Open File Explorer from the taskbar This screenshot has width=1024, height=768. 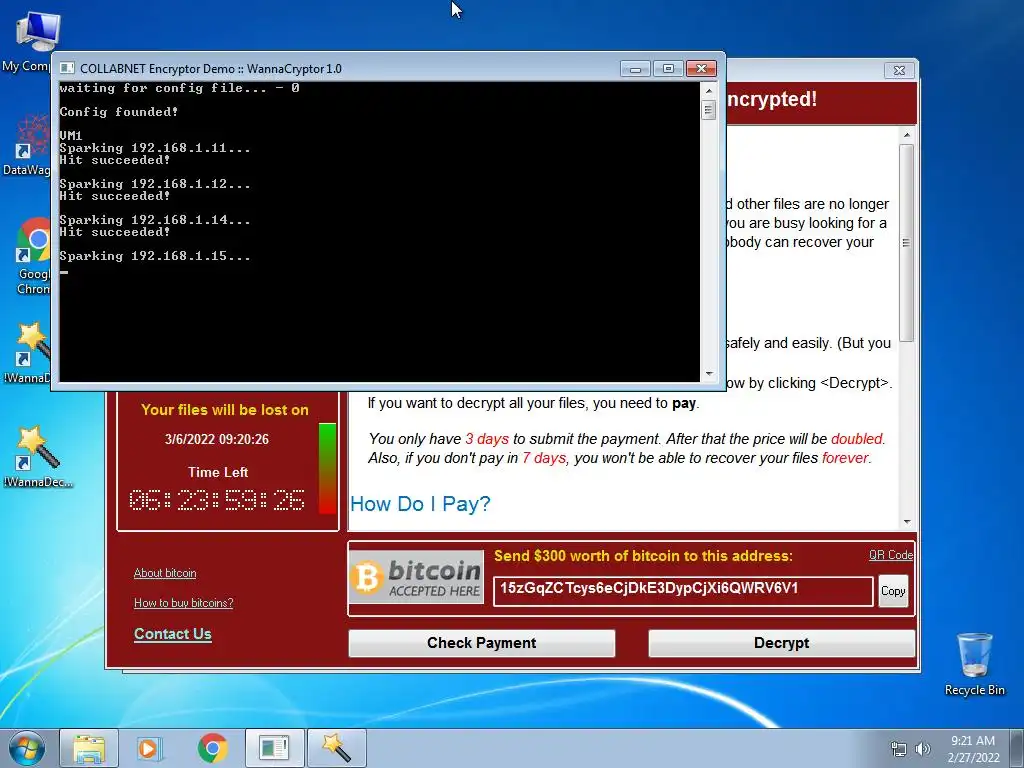coord(89,748)
